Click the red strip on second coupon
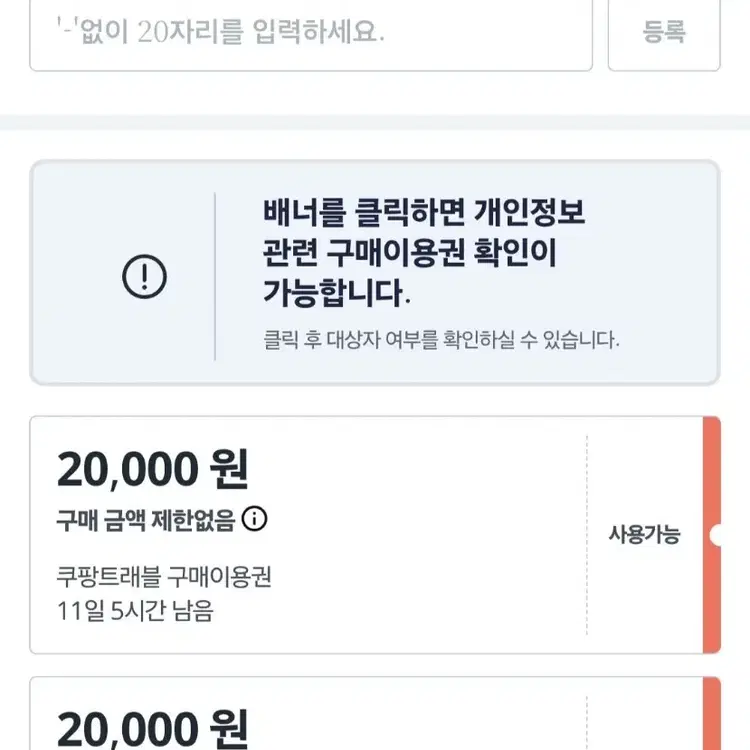750x750 pixels. [x=711, y=715]
